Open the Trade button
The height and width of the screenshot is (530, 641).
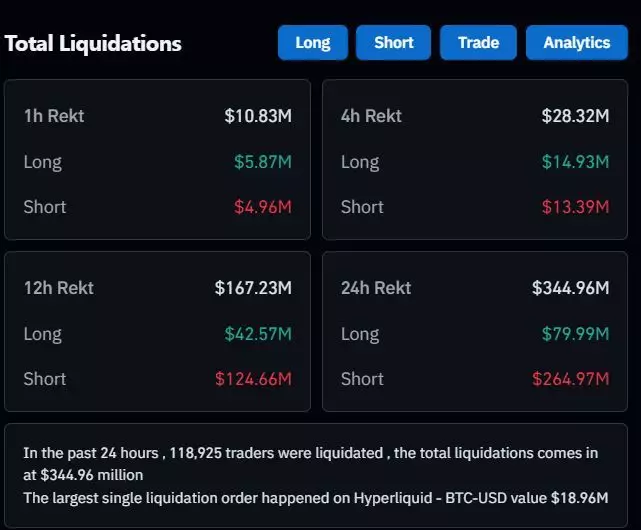tap(478, 43)
